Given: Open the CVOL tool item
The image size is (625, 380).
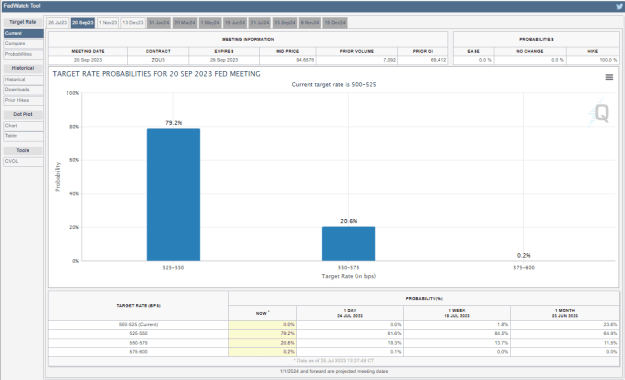Looking at the screenshot, I should [x=24, y=161].
